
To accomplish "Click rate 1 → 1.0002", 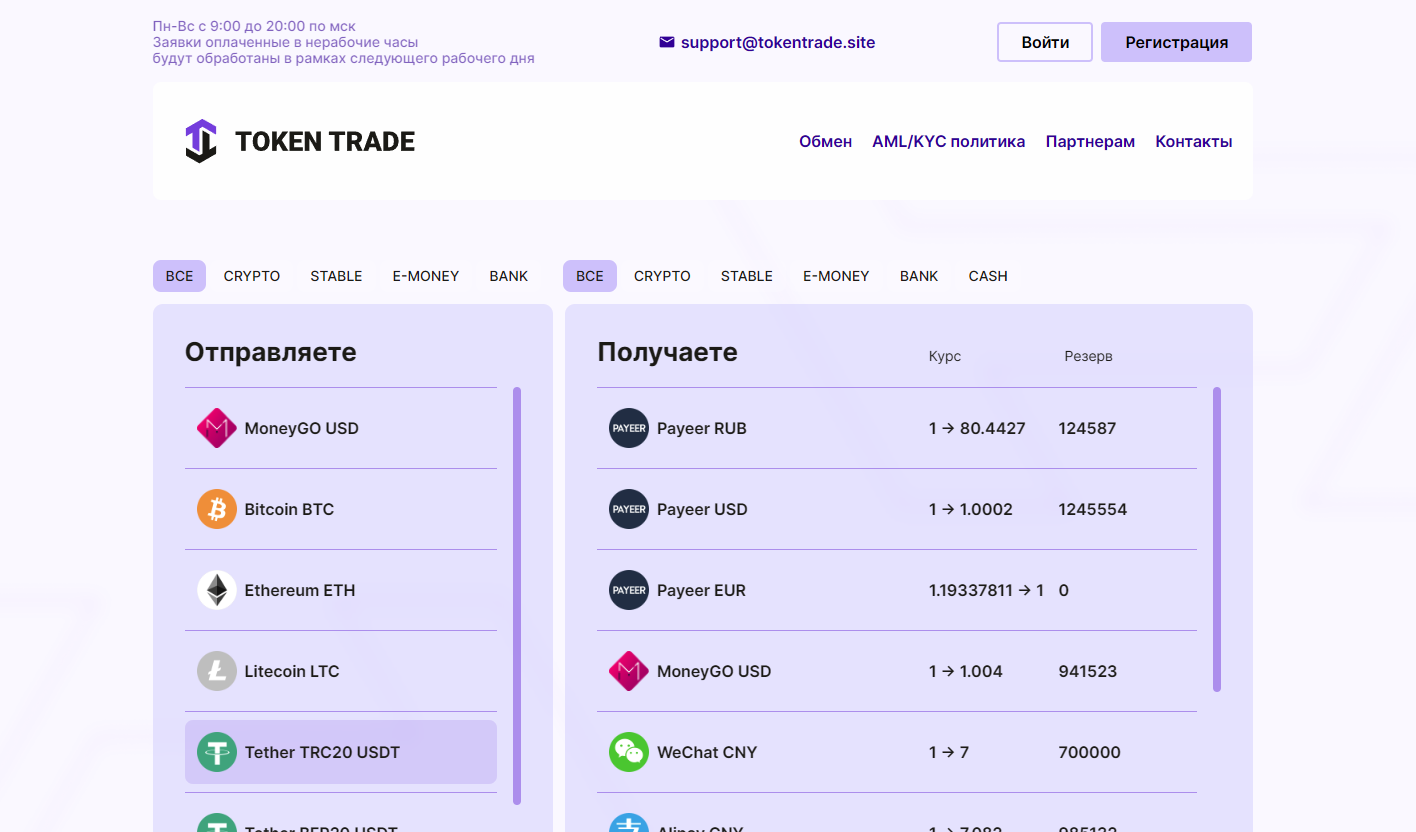I will pos(971,509).
